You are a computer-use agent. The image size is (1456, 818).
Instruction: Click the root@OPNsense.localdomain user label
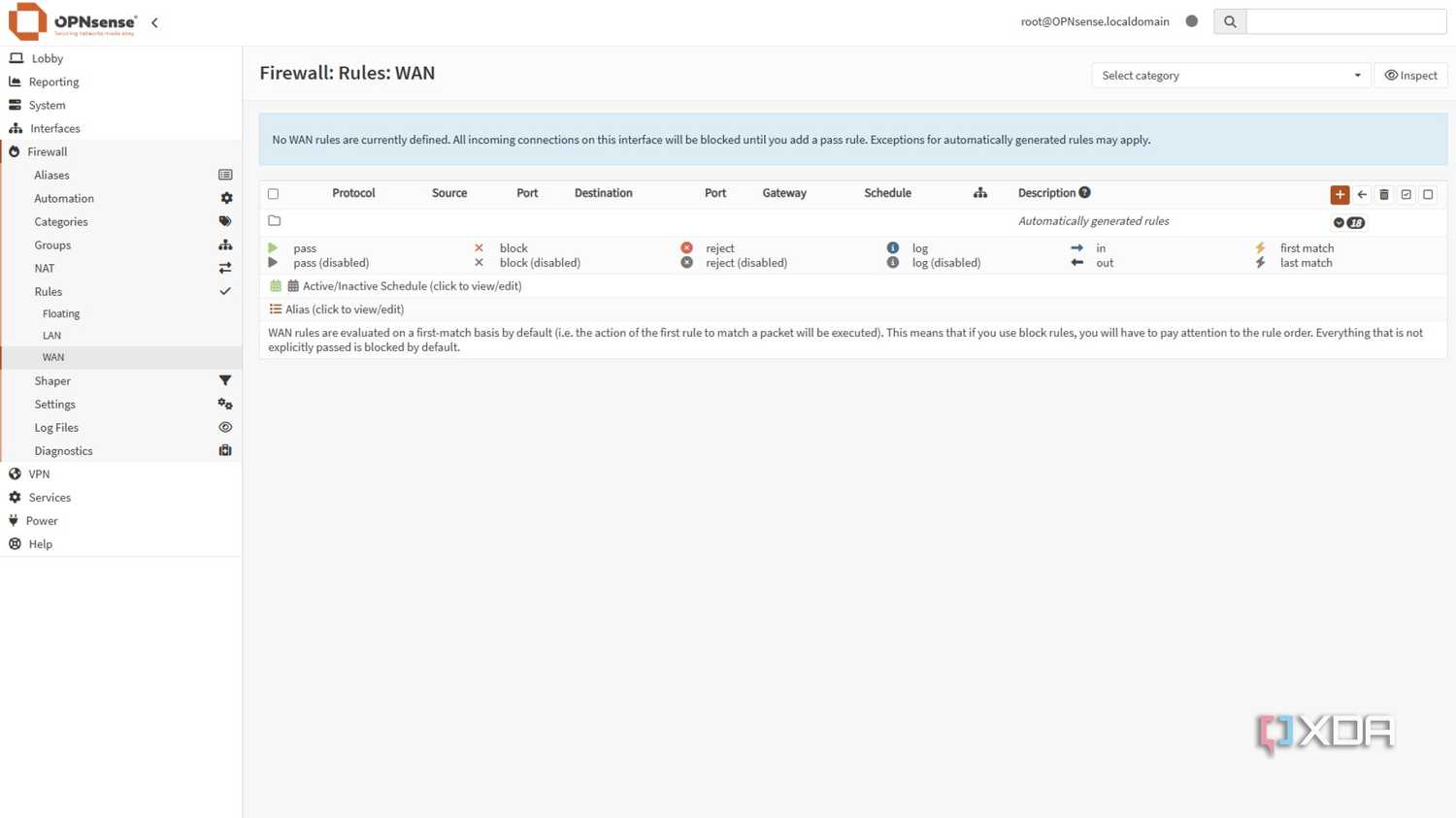(x=1095, y=21)
